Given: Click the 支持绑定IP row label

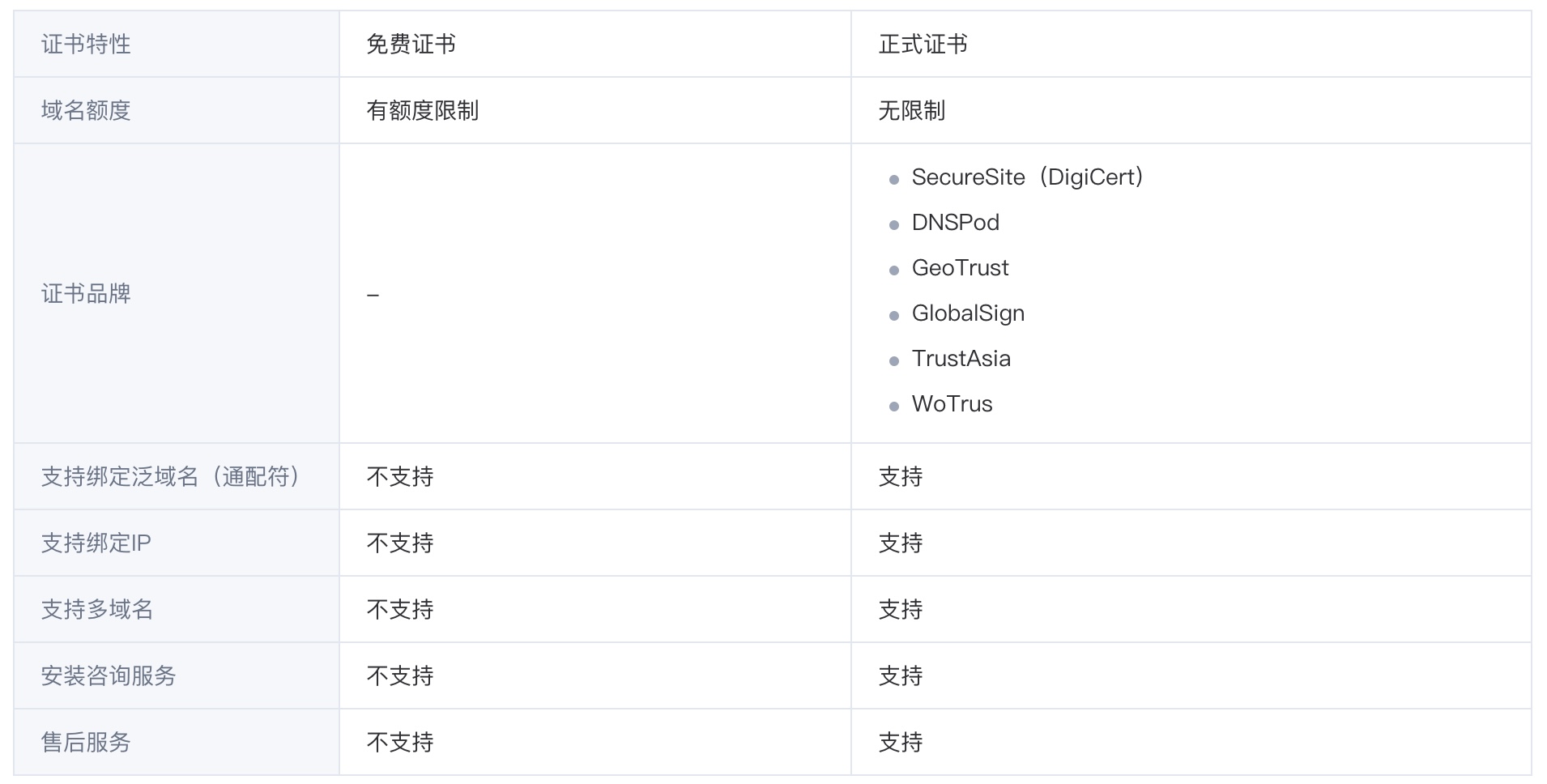Looking at the screenshot, I should (96, 543).
